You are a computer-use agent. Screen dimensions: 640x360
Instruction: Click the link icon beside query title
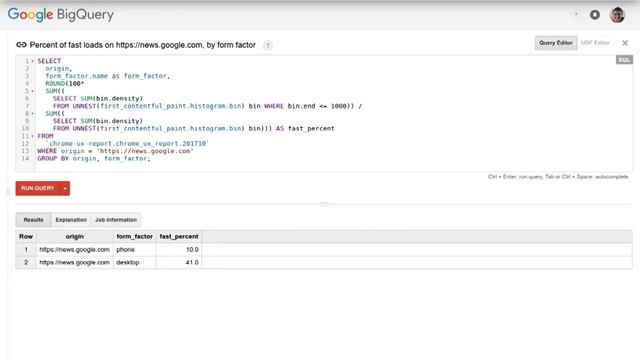click(x=21, y=45)
